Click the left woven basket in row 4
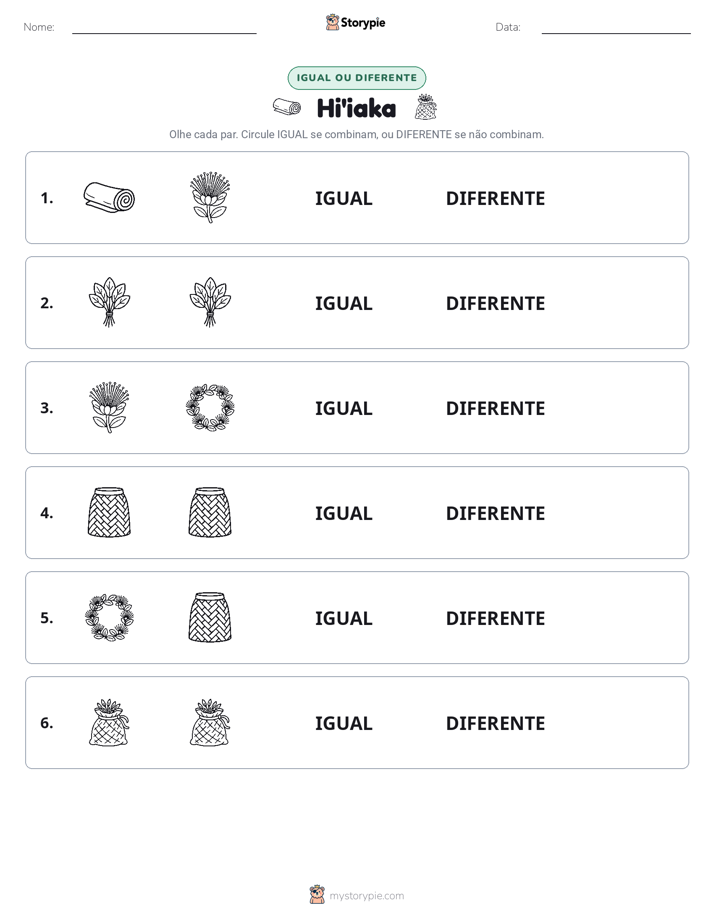 (109, 512)
